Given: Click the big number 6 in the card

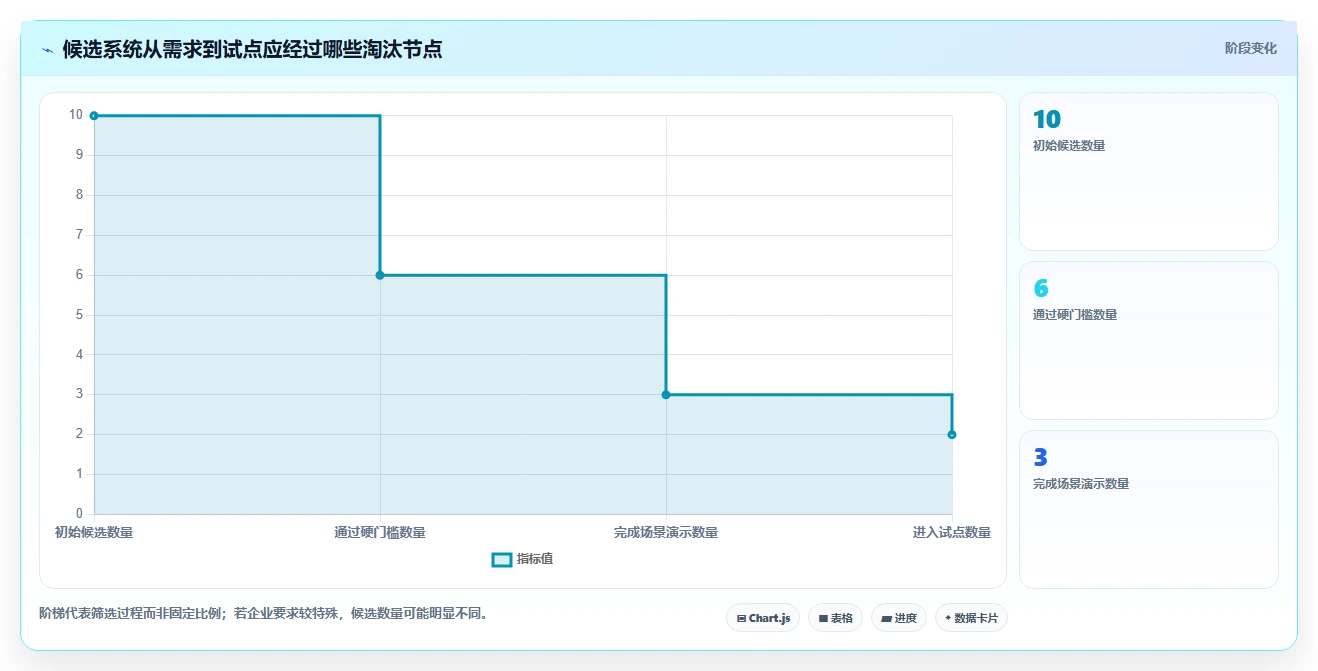Looking at the screenshot, I should tap(1041, 289).
